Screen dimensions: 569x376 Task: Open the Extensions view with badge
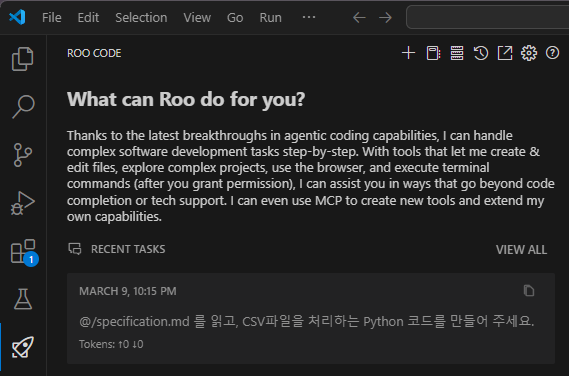tap(24, 252)
